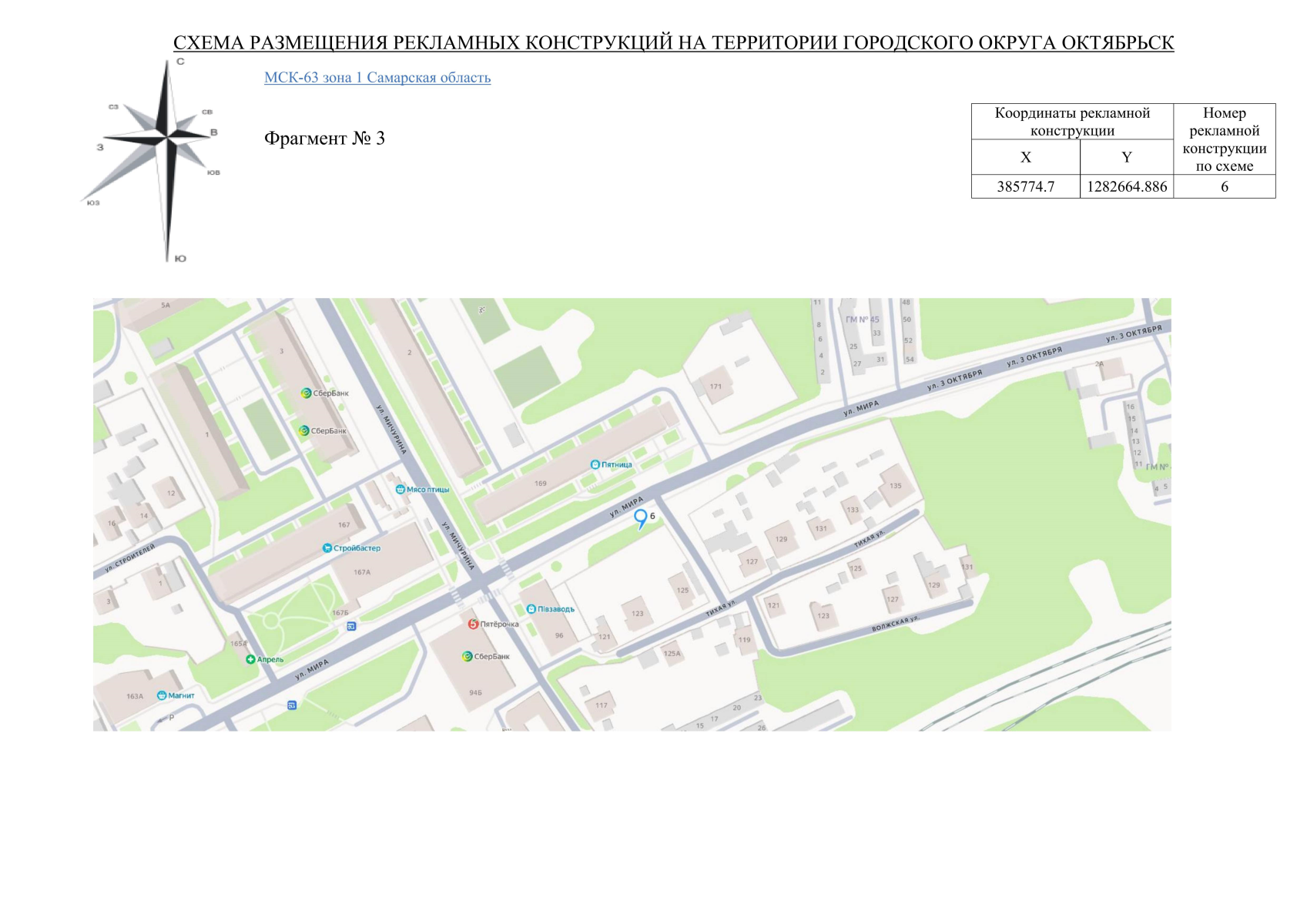Viewport: 1307px width, 924px height.
Task: Click the bus stop icon near building 167Б
Action: click(351, 626)
